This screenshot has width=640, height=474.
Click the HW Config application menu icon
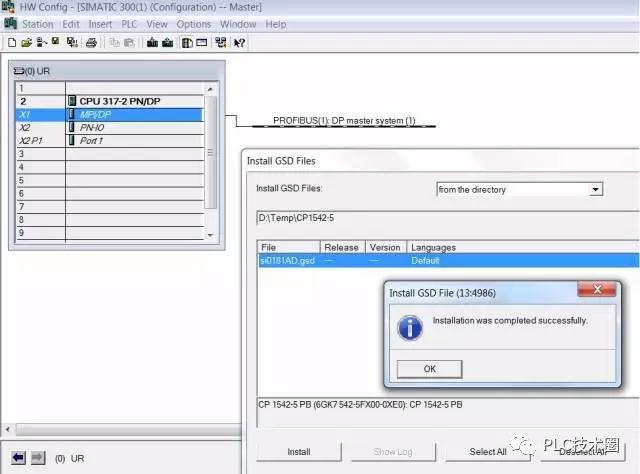point(11,24)
